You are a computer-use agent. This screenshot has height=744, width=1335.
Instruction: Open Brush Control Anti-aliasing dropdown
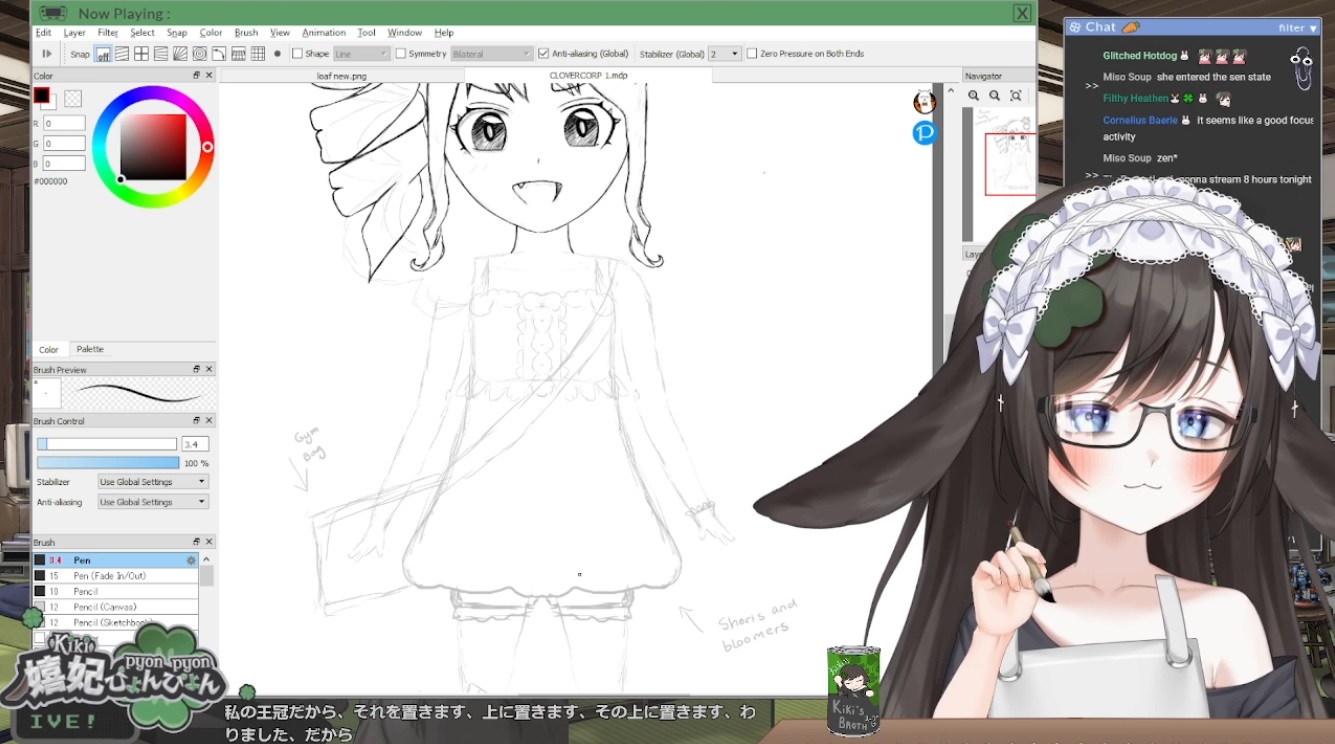[x=153, y=502]
